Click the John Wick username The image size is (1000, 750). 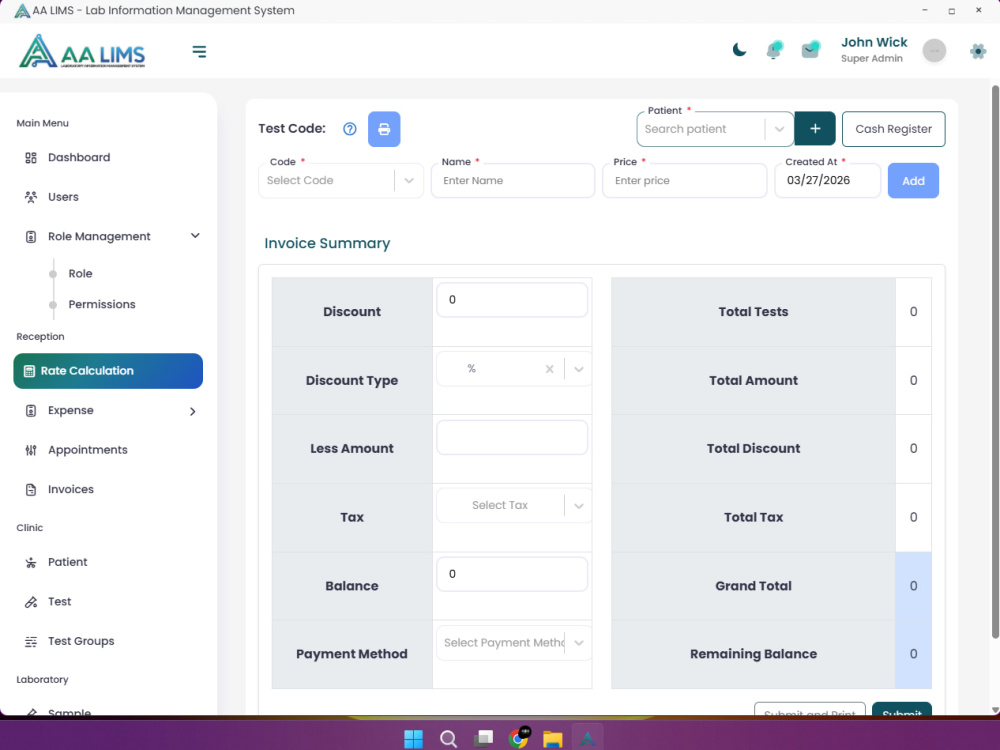874,42
